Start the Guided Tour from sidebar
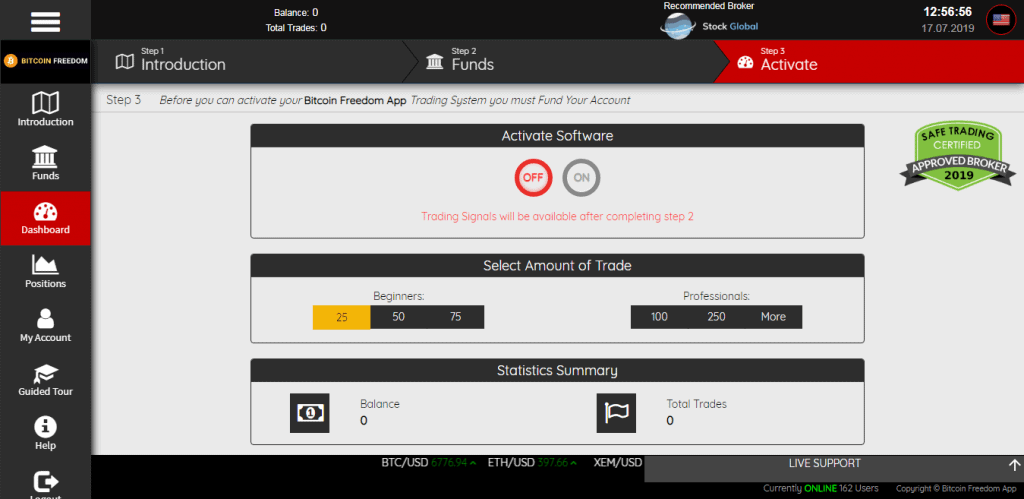 pos(46,380)
